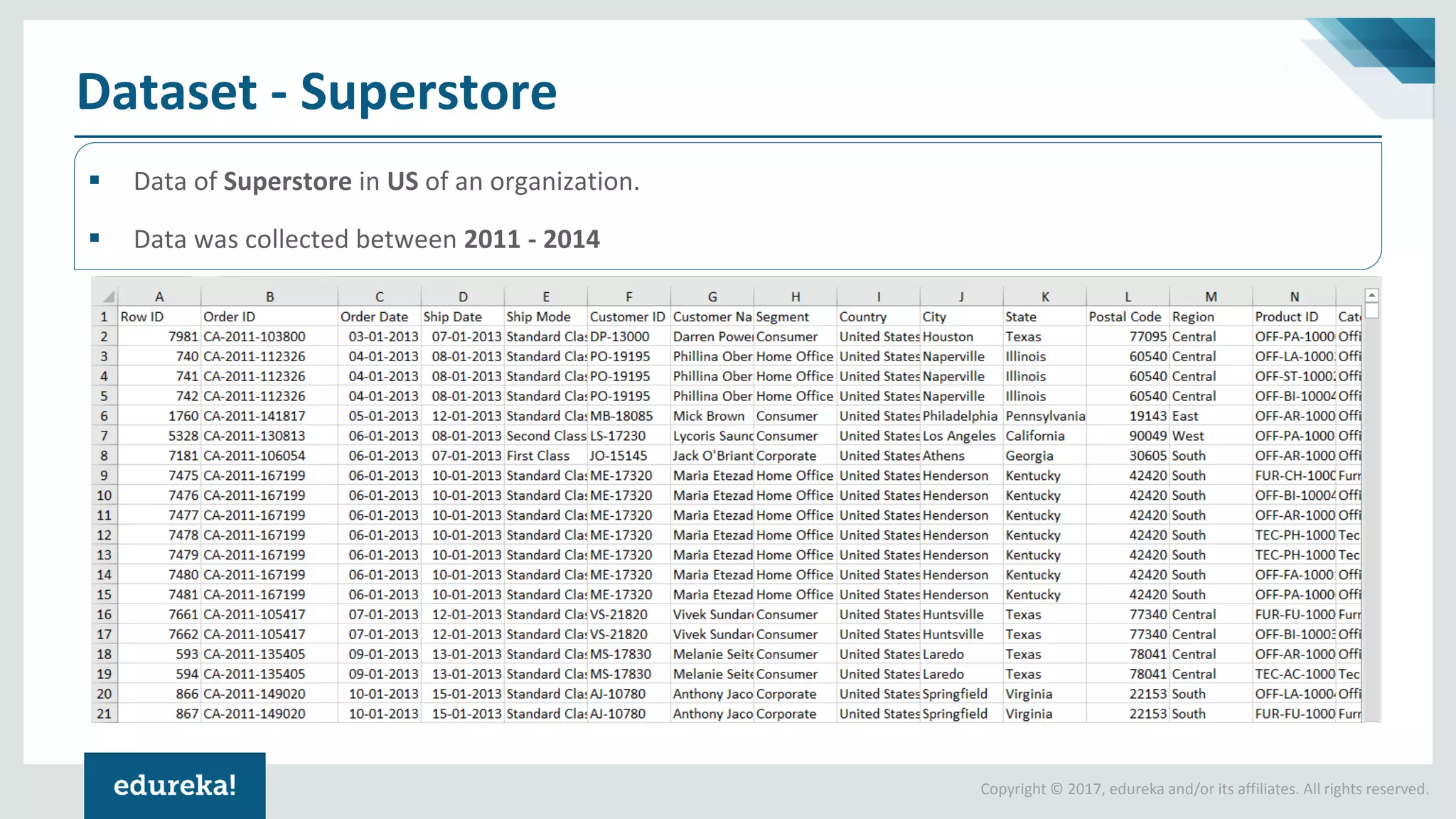This screenshot has height=819, width=1456.
Task: Click cell 'CA-2011-106054'
Action: (269, 456)
